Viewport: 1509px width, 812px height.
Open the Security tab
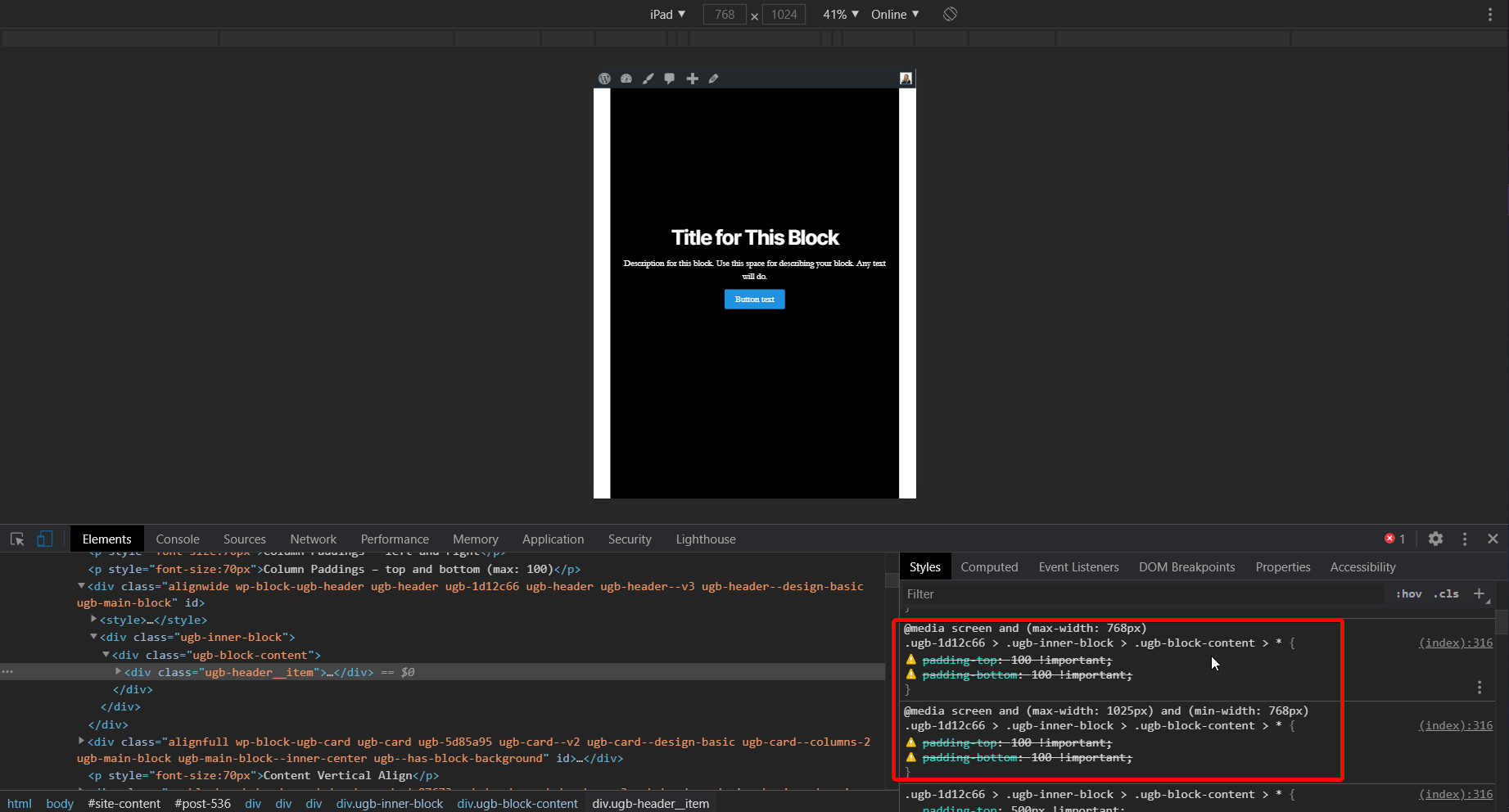(630, 539)
